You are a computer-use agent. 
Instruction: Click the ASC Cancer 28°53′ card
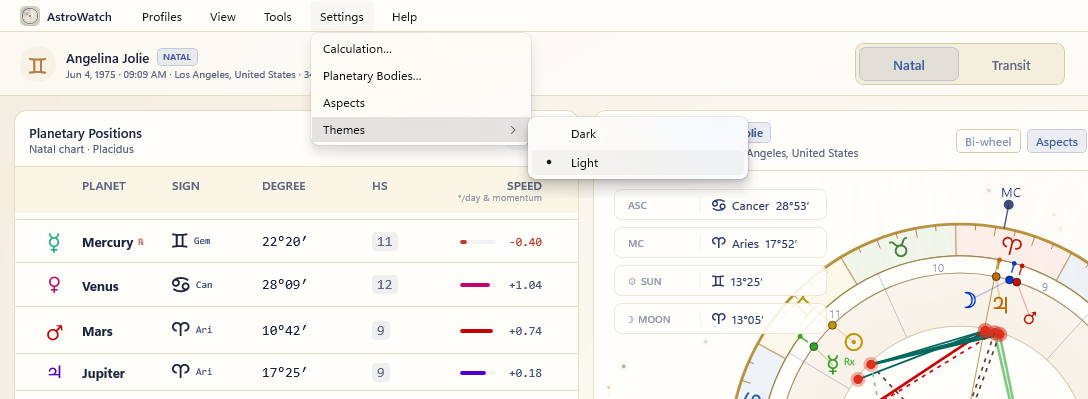tap(720, 206)
